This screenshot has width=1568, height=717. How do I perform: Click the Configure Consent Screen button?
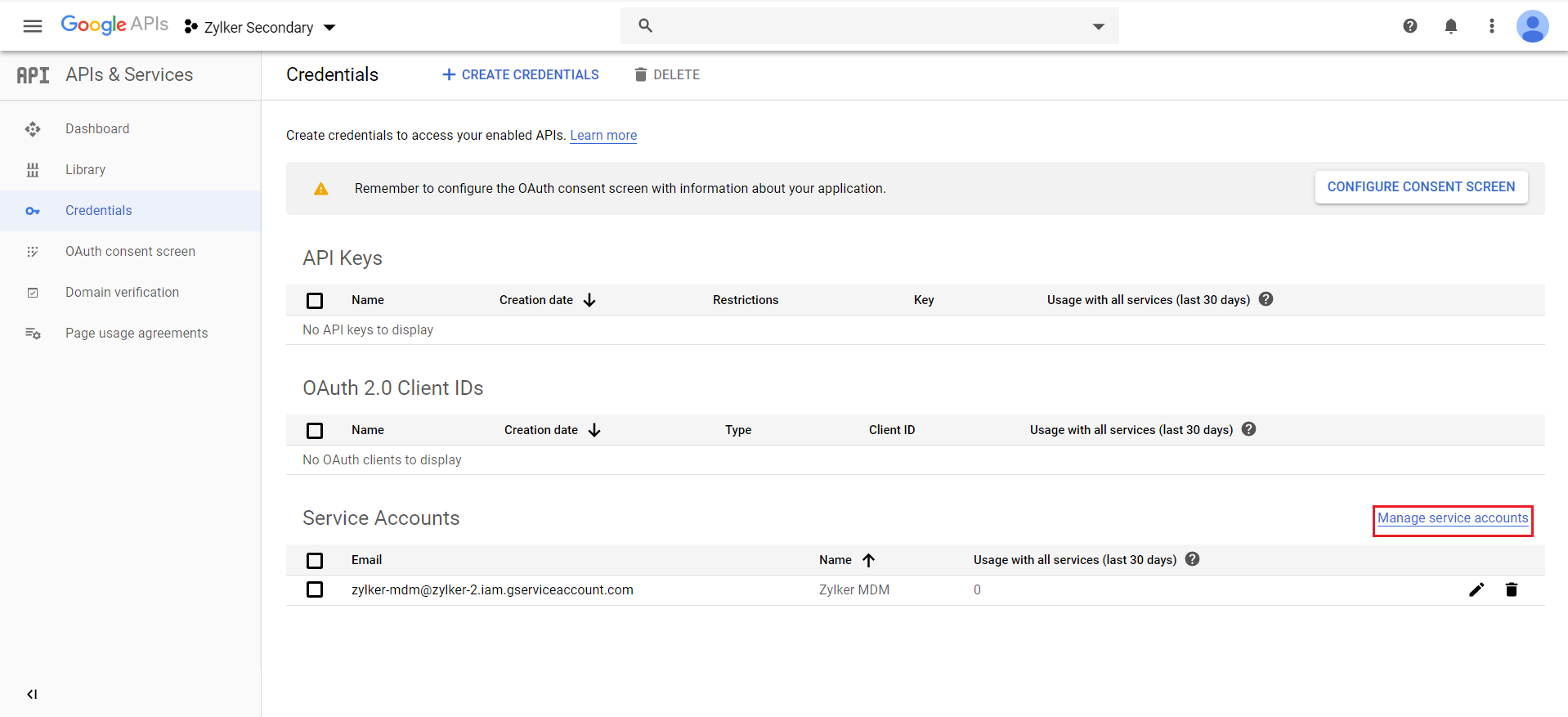point(1421,187)
